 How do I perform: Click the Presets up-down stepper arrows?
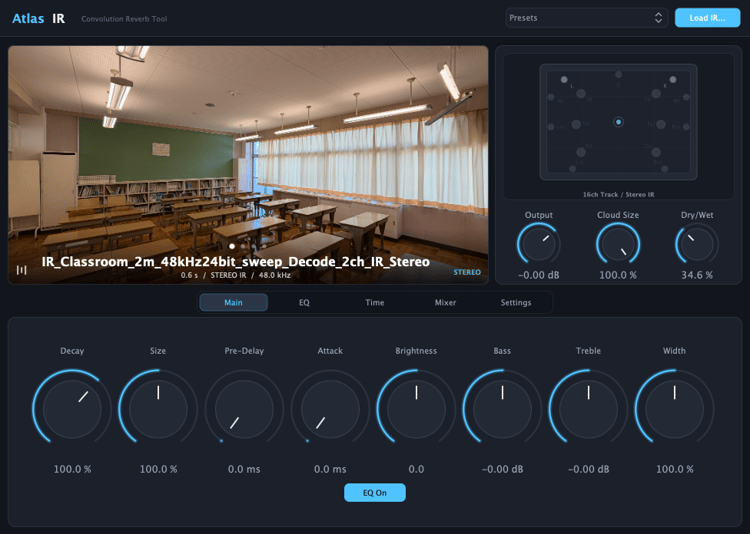[x=658, y=18]
